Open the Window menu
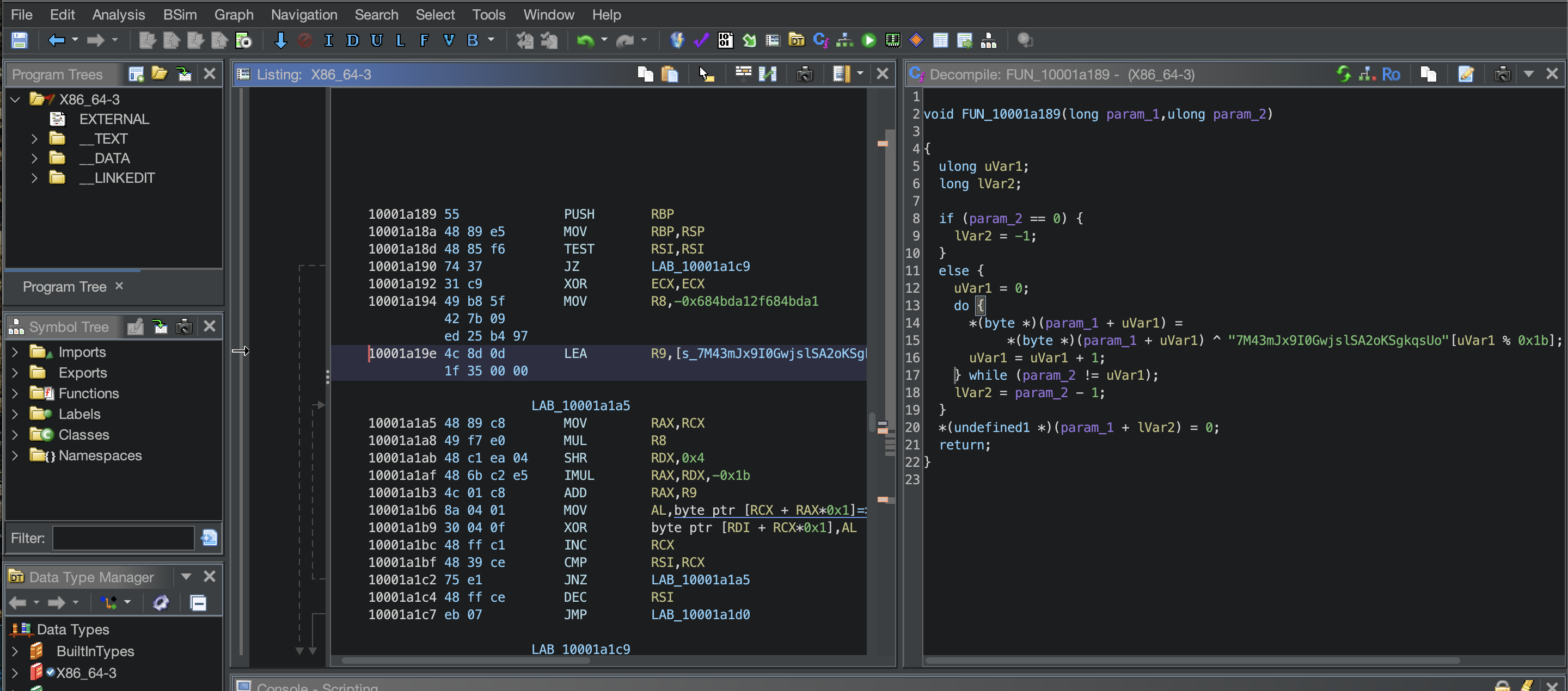The height and width of the screenshot is (691, 1568). pos(548,15)
